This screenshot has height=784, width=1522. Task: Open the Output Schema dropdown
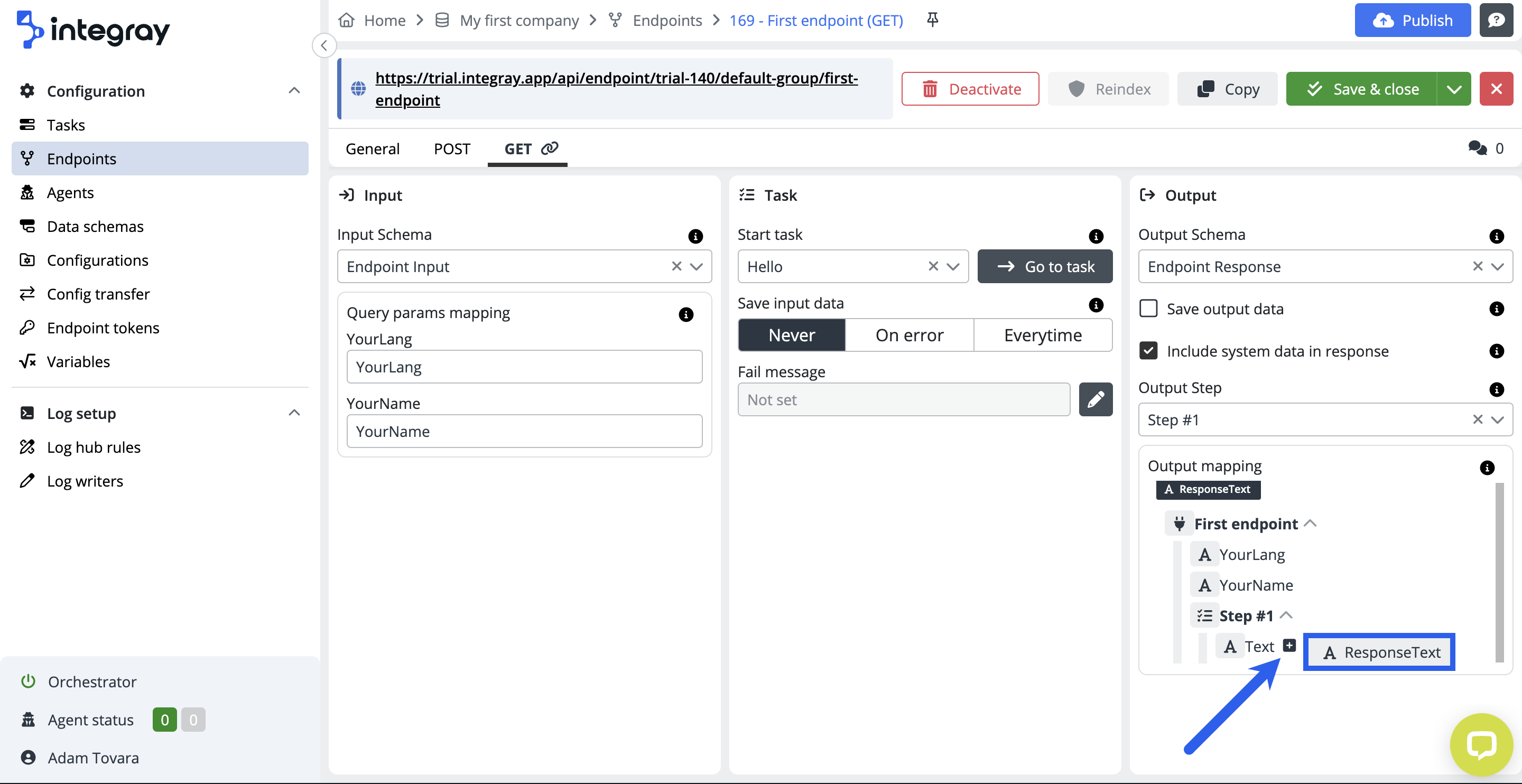1497,266
